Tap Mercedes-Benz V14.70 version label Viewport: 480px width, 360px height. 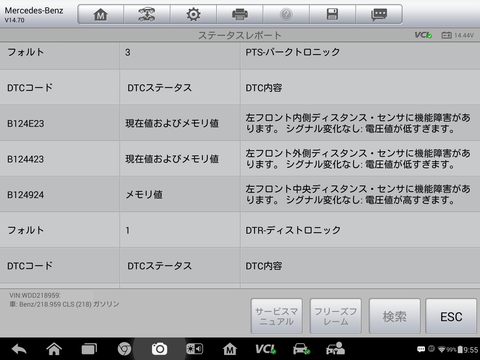click(x=34, y=14)
